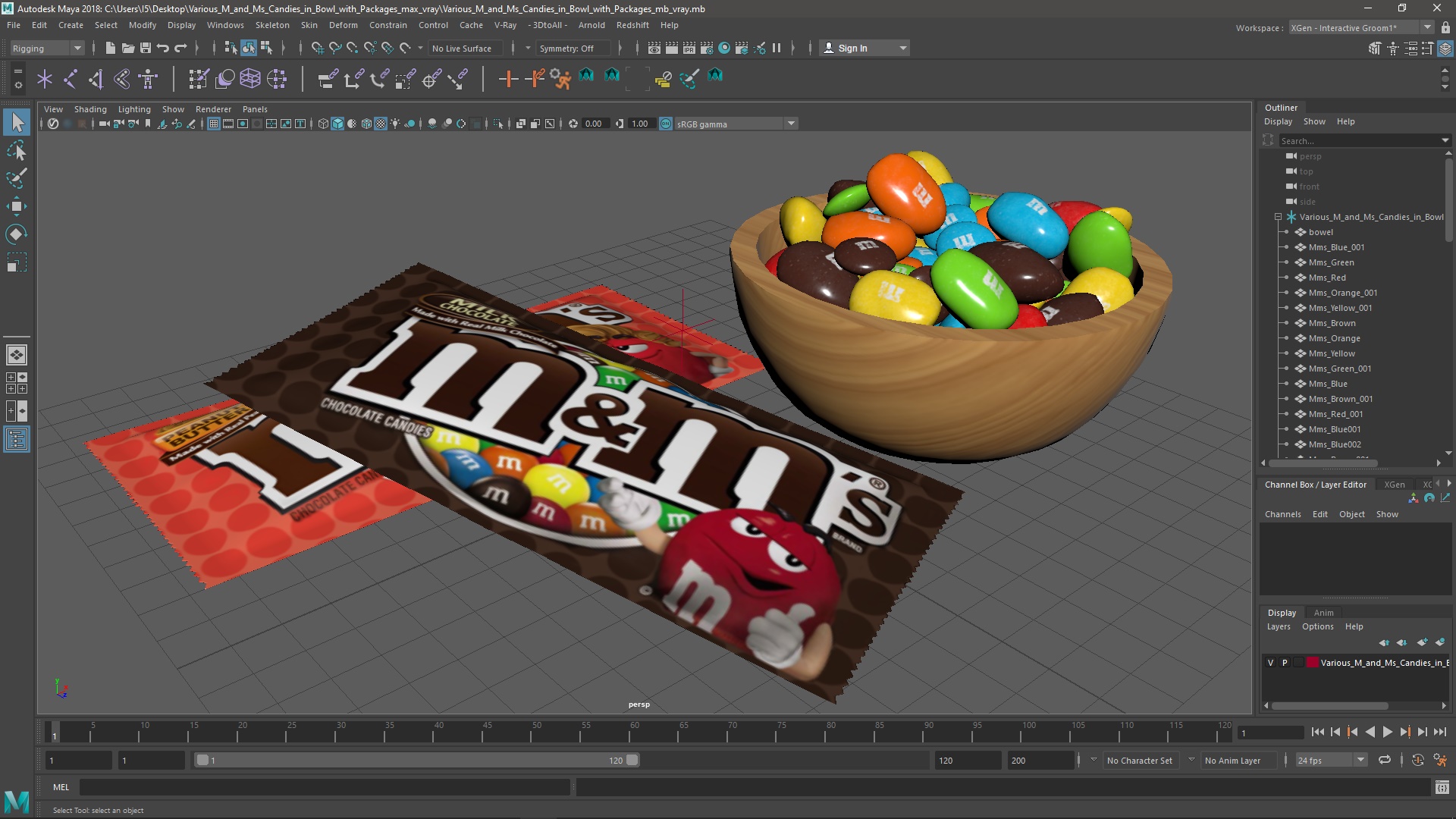Click the Undo arrow icon
Viewport: 1456px width, 819px height.
point(163,48)
